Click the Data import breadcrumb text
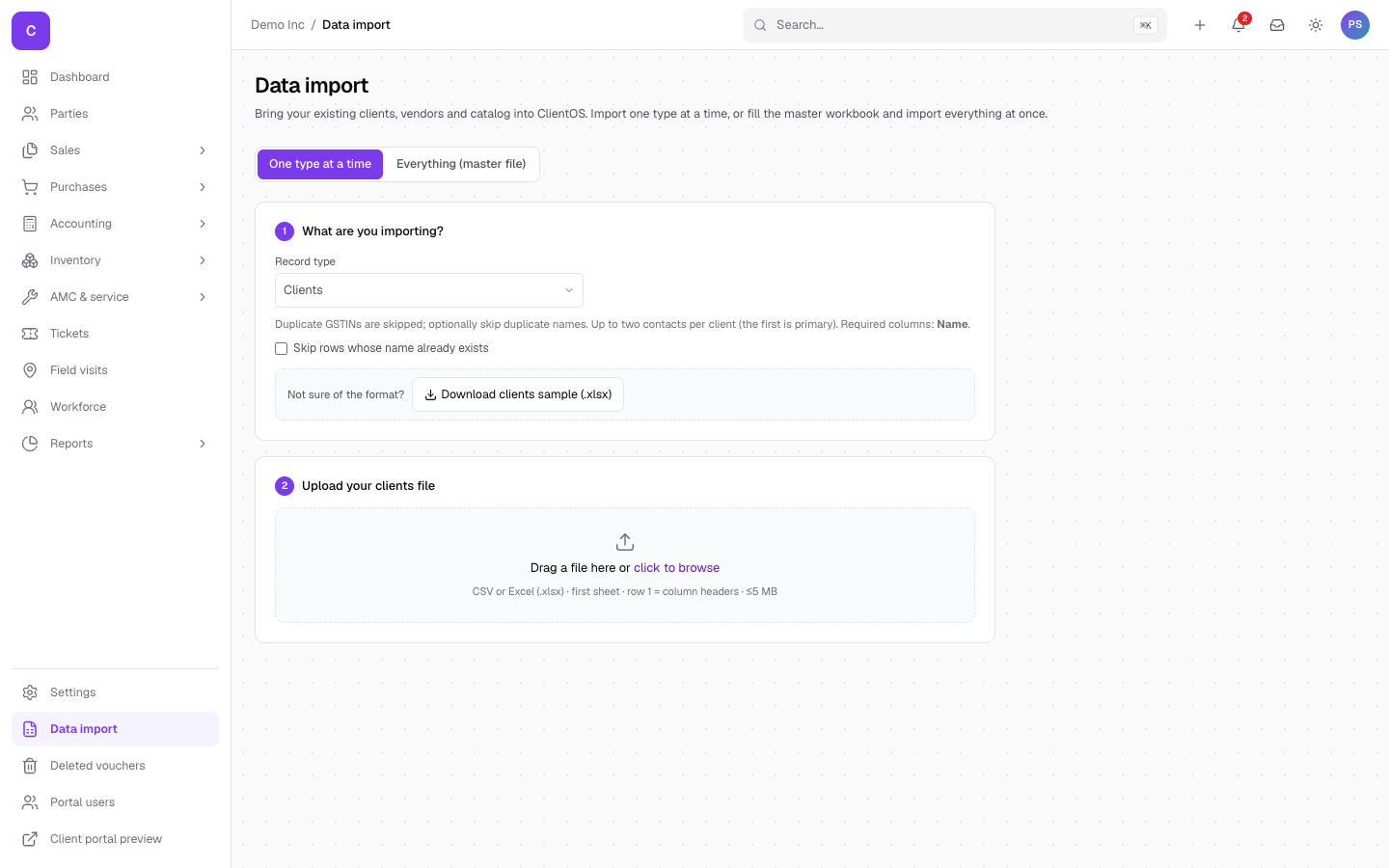Screen dimensions: 1389x868 (x=356, y=25)
